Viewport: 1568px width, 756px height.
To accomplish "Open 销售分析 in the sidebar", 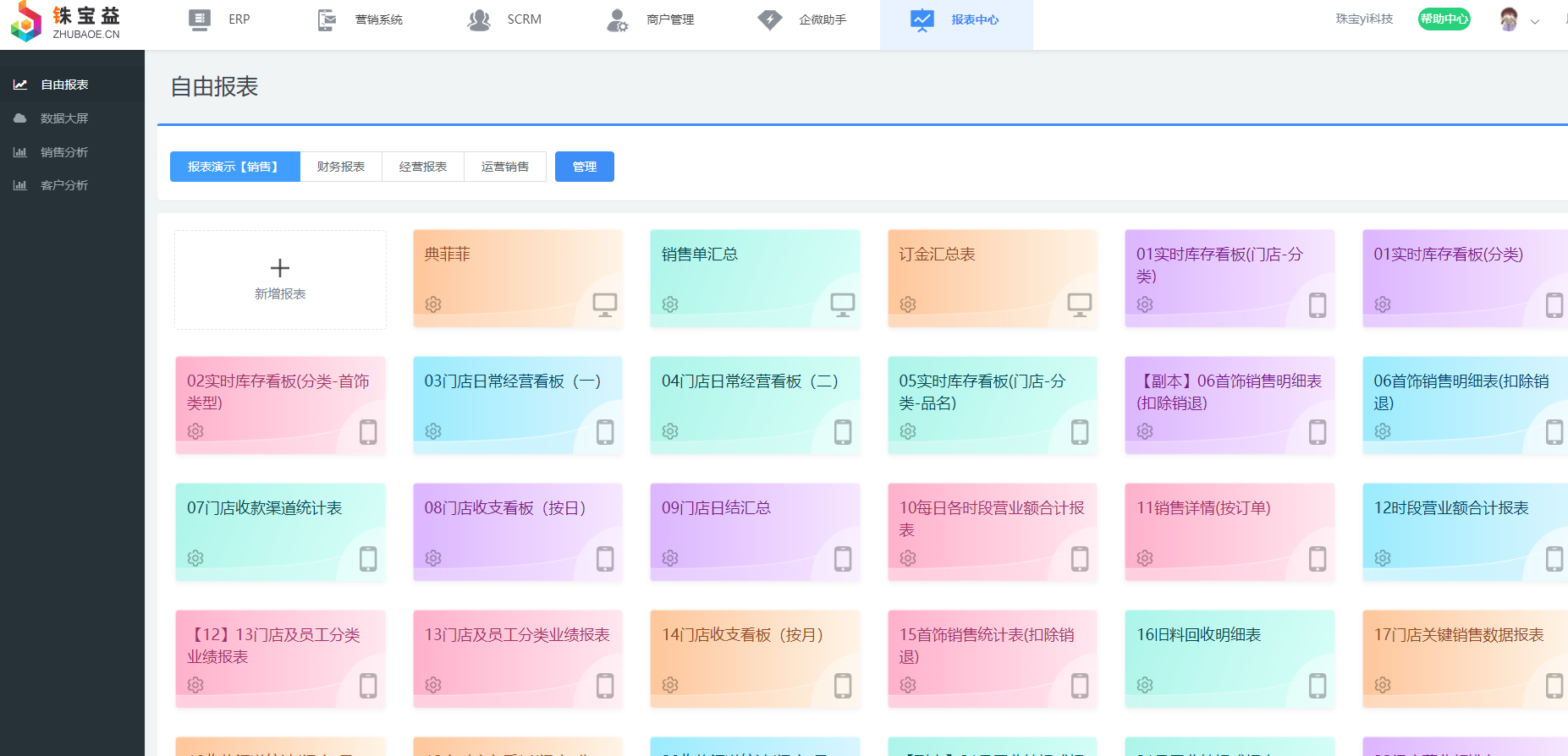I will coord(72,152).
